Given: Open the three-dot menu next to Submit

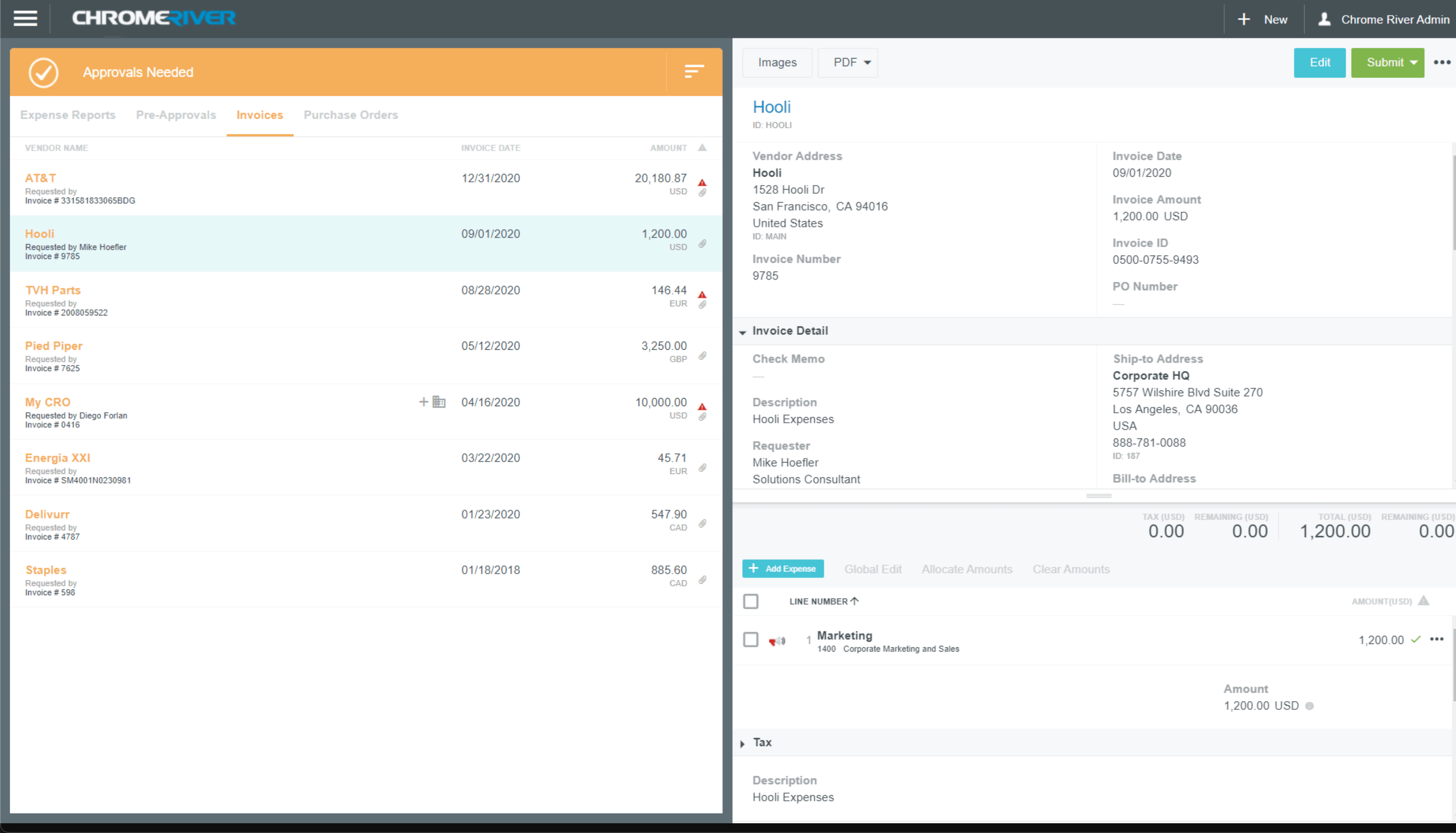Looking at the screenshot, I should pos(1442,62).
